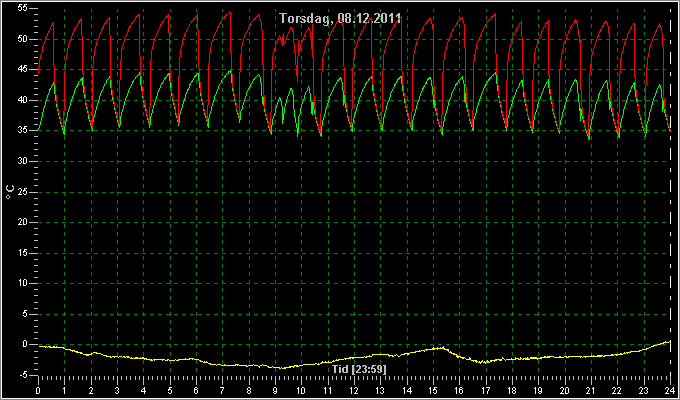This screenshot has height=400, width=680.
Task: Click the 10 temperature axis label
Action: 23,283
